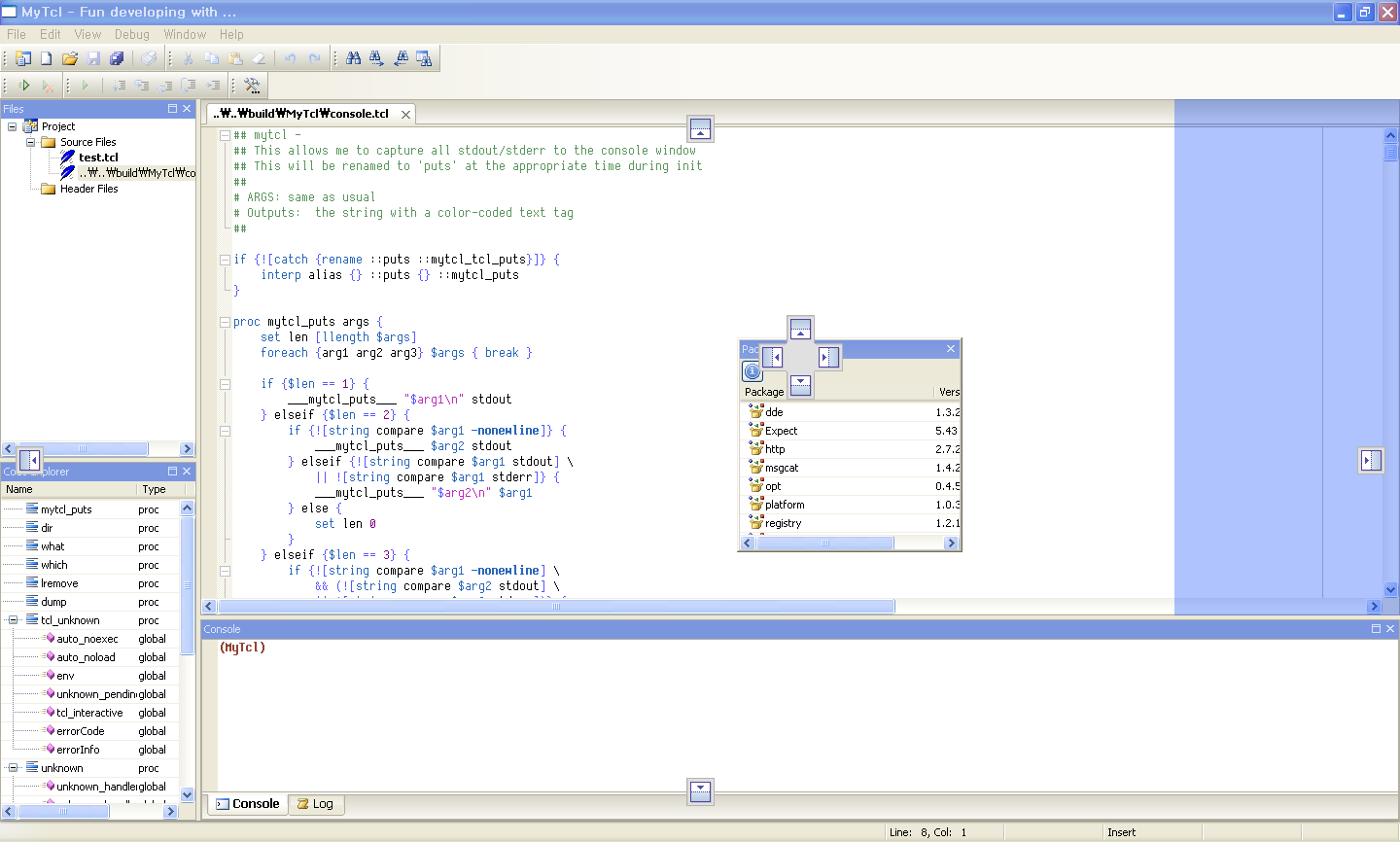Fold the 'elseif {$len == 2}' inner if block
Screen dimensions: 1400x842
coord(225,431)
